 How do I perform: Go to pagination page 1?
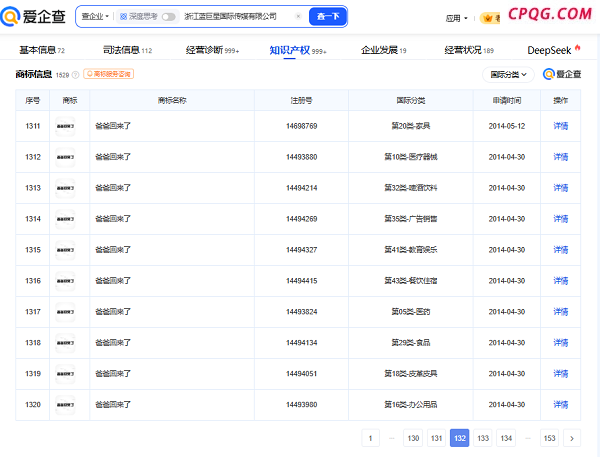370,438
